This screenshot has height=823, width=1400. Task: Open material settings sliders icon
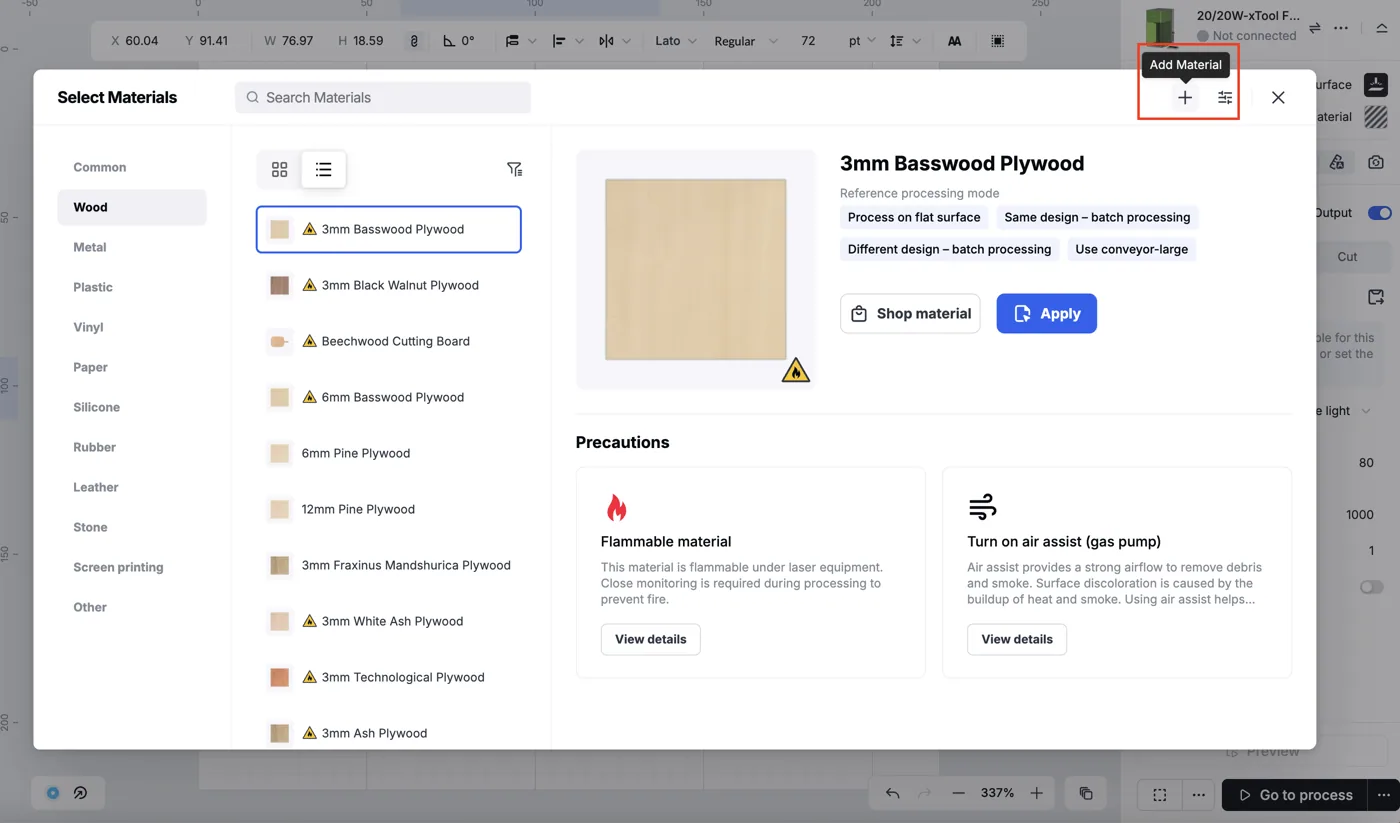coord(1225,97)
